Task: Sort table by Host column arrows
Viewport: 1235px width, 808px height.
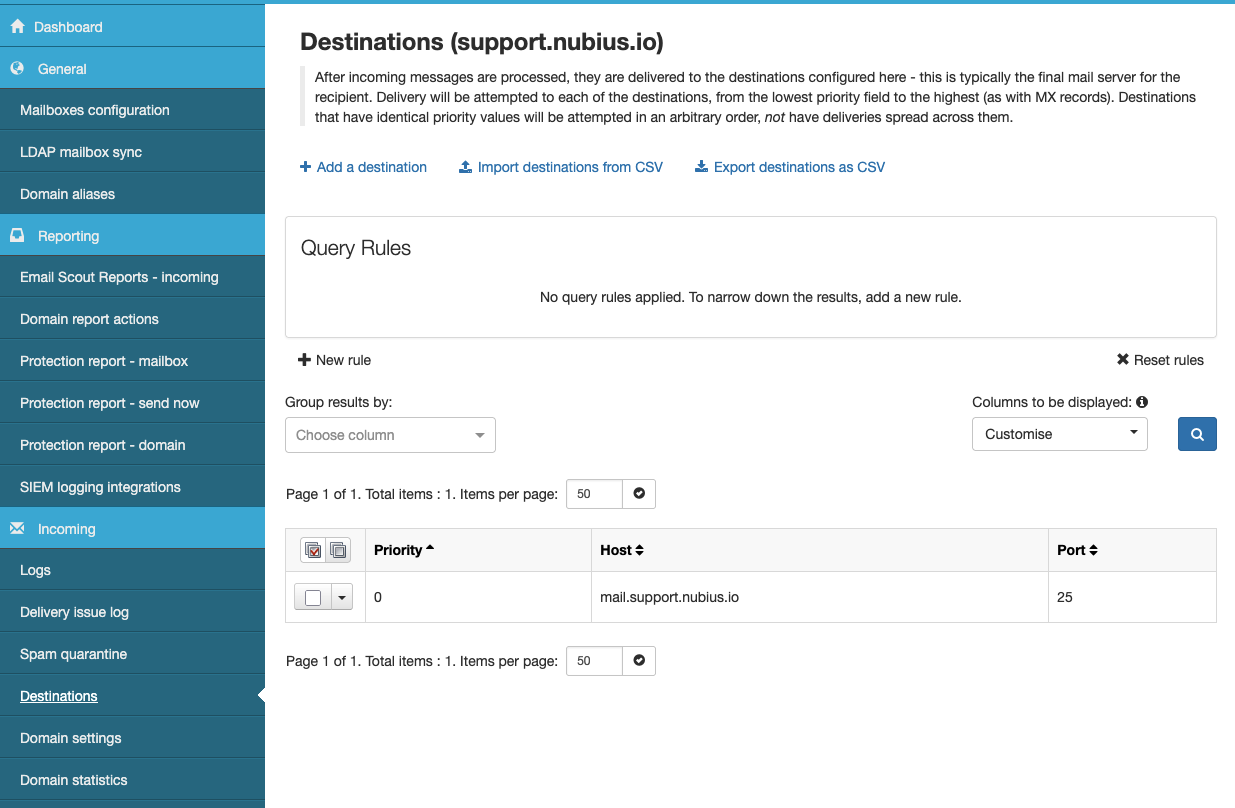Action: click(x=639, y=550)
